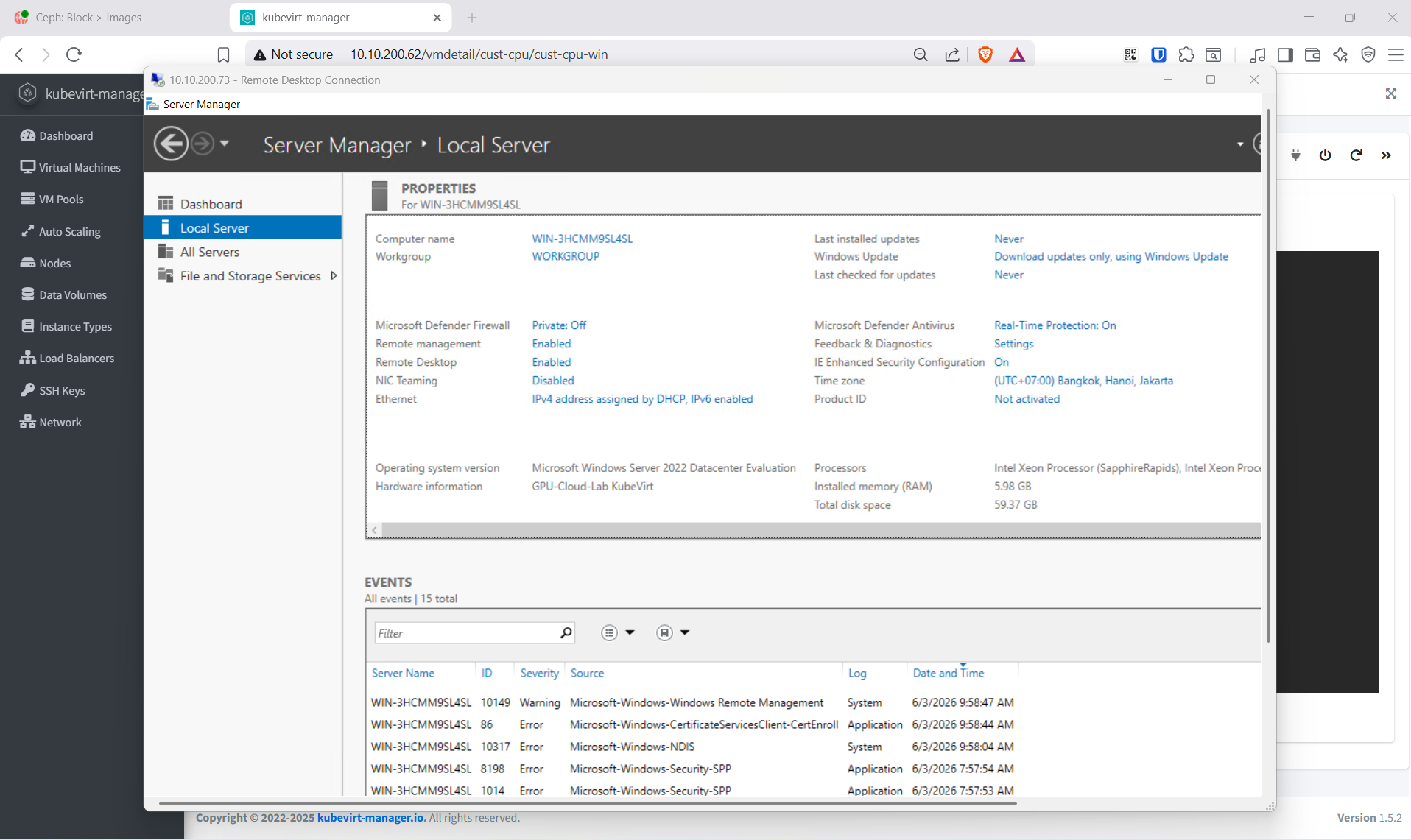The width and height of the screenshot is (1411, 840).
Task: Click NIC Teaming Disabled link
Action: point(552,381)
